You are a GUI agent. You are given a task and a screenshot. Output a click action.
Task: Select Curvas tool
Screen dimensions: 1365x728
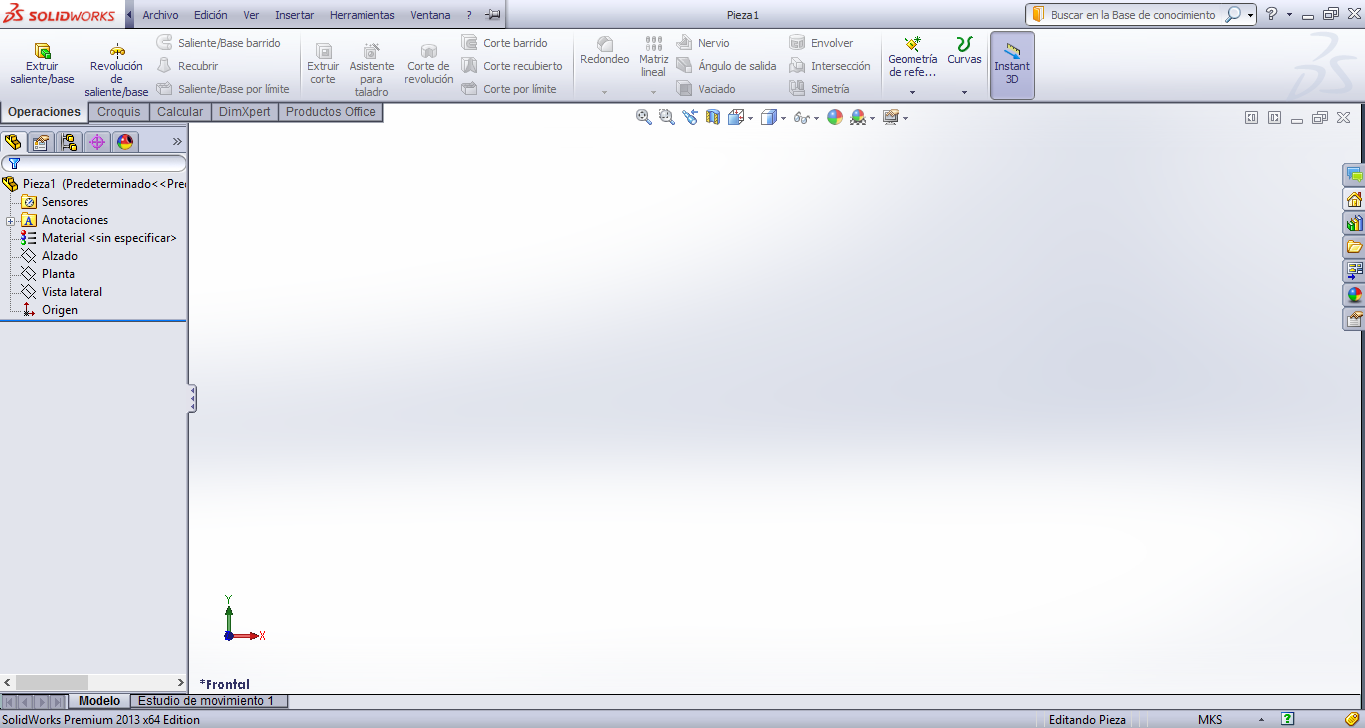pos(964,52)
